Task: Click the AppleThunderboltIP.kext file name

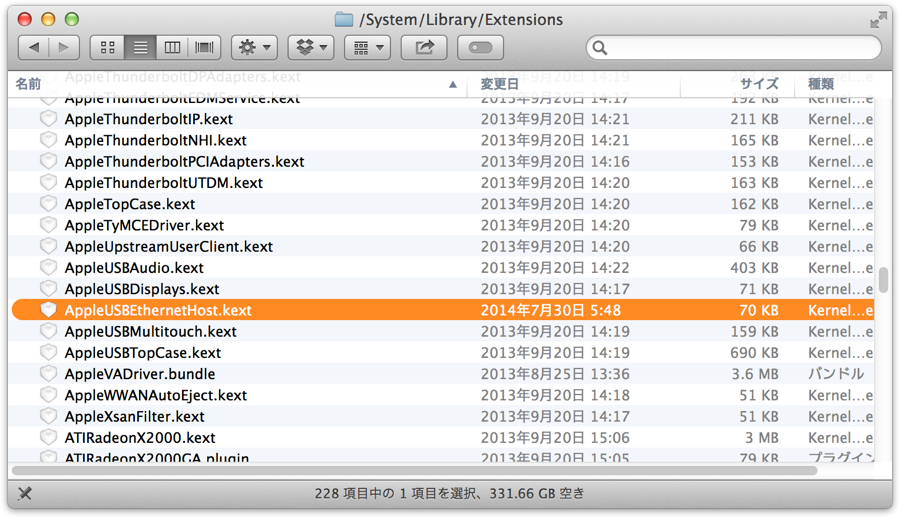Action: (x=149, y=119)
